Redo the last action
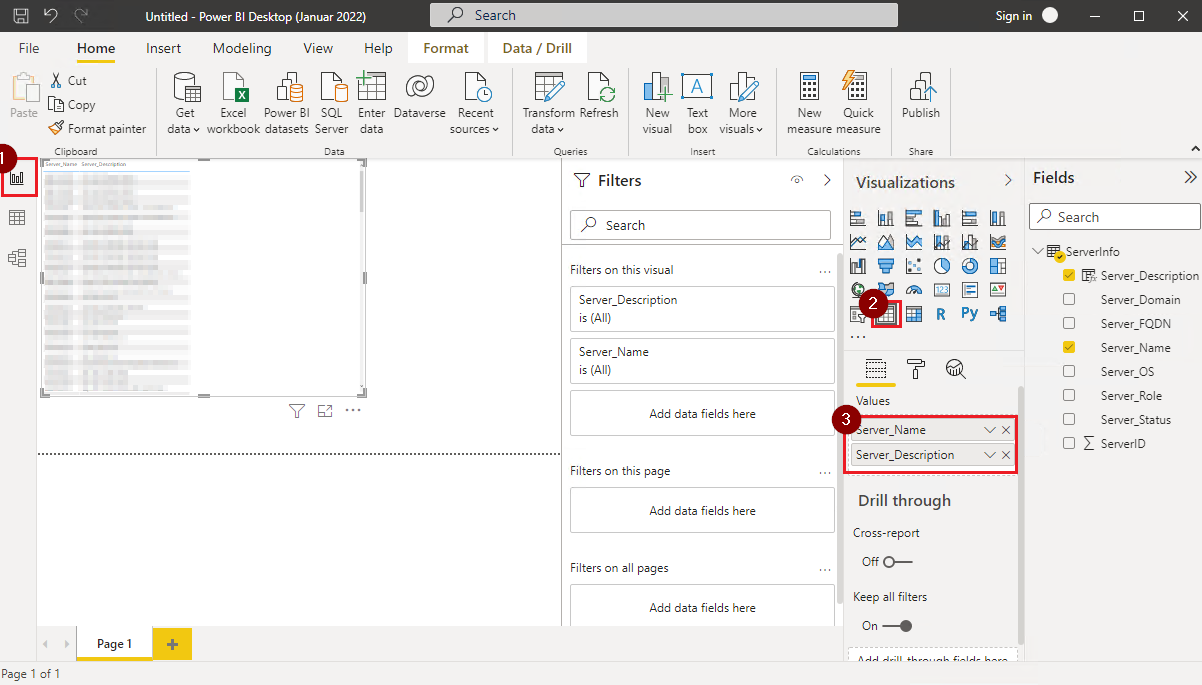The image size is (1202, 685). point(81,16)
